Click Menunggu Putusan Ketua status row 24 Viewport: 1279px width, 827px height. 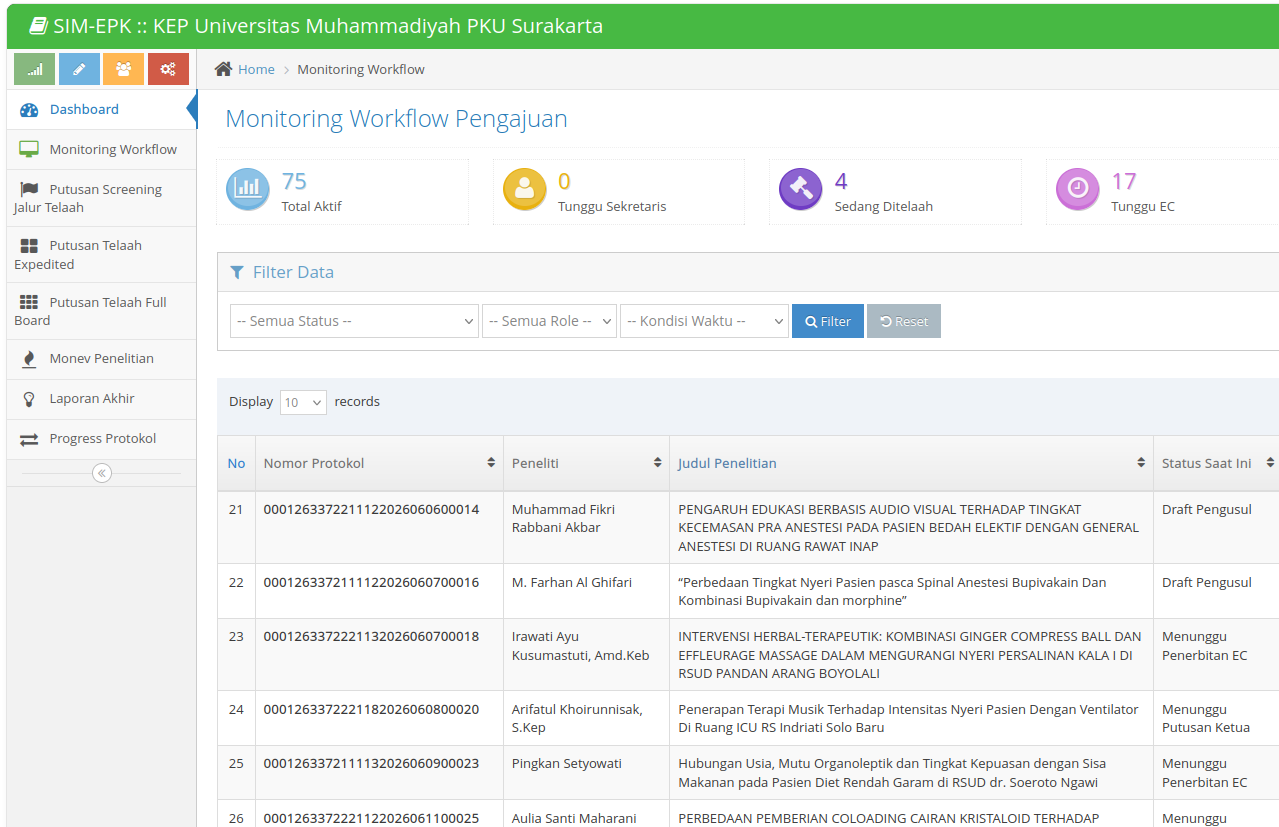tap(1206, 718)
